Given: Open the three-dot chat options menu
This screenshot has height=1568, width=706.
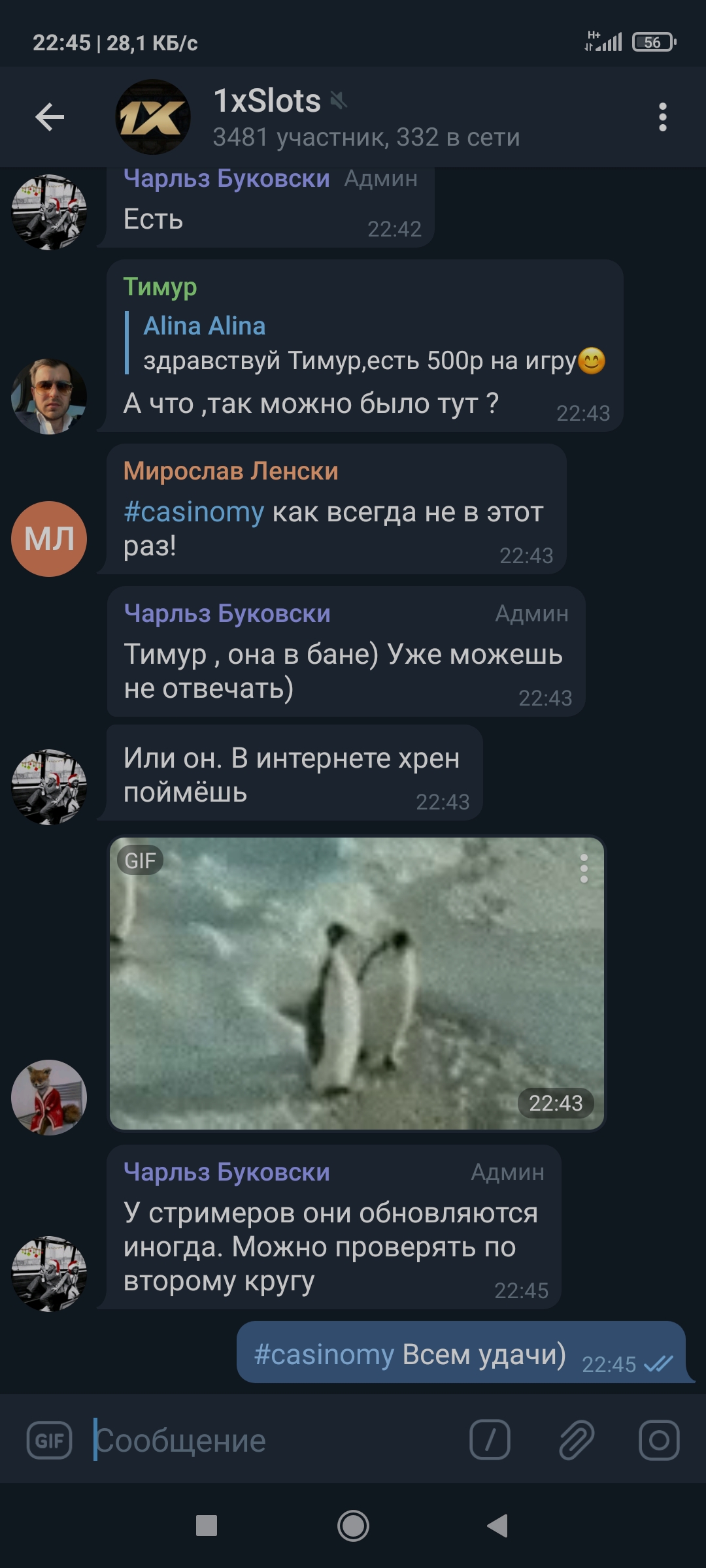Looking at the screenshot, I should click(662, 117).
